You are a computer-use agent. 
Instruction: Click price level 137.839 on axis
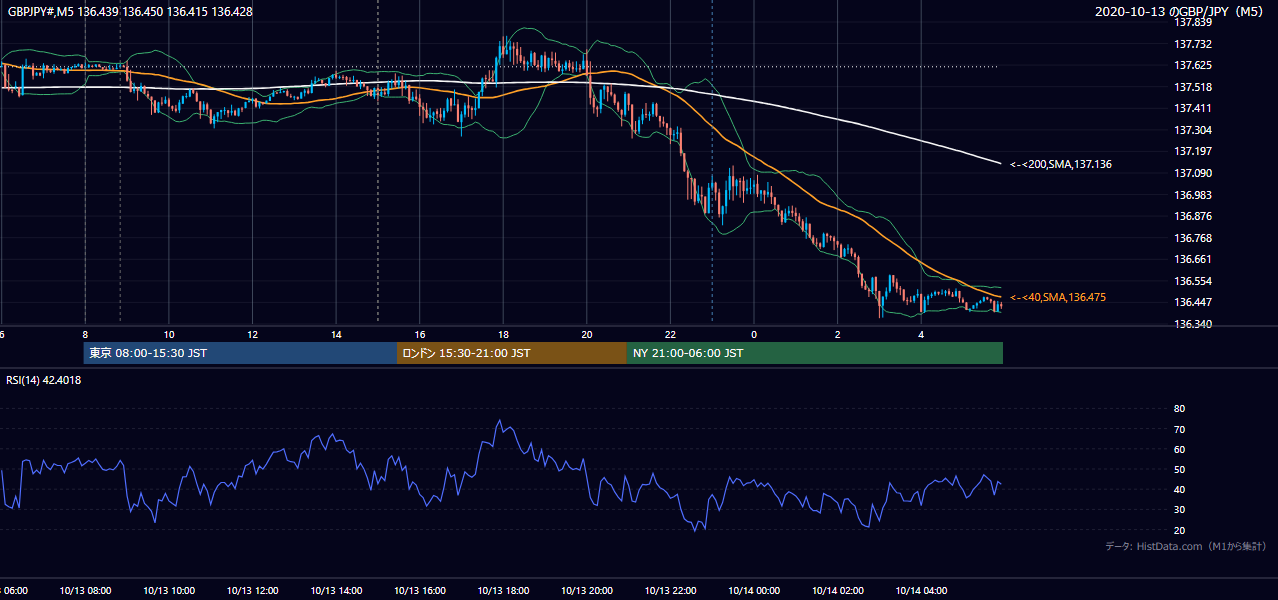1193,22
